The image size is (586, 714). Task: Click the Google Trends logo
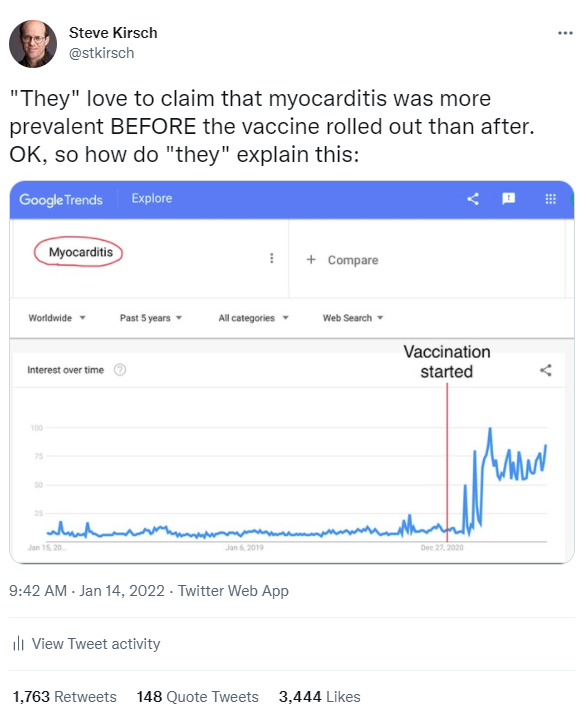tap(61, 200)
